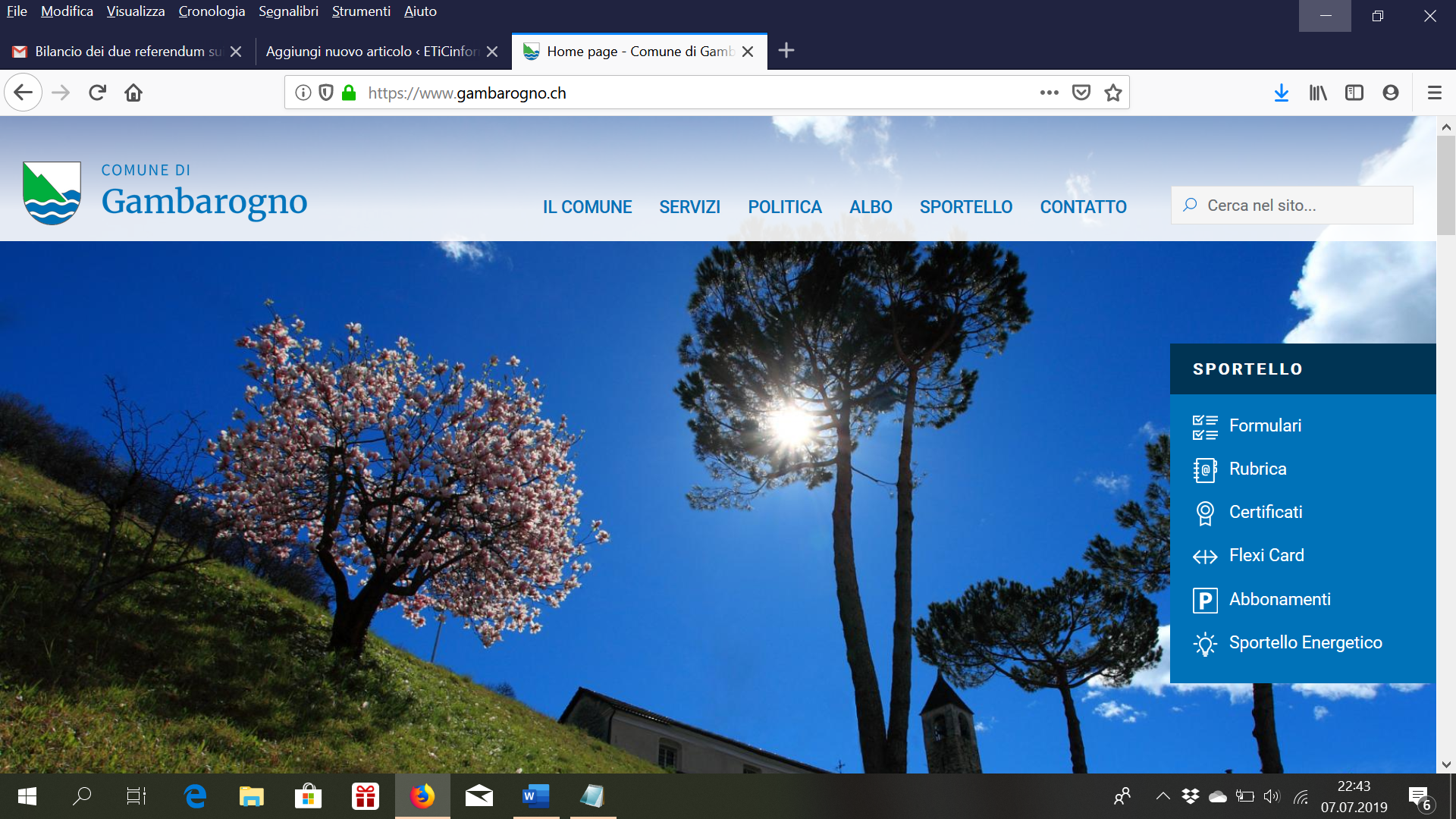
Task: Bookmark this page with the star
Action: click(1113, 93)
